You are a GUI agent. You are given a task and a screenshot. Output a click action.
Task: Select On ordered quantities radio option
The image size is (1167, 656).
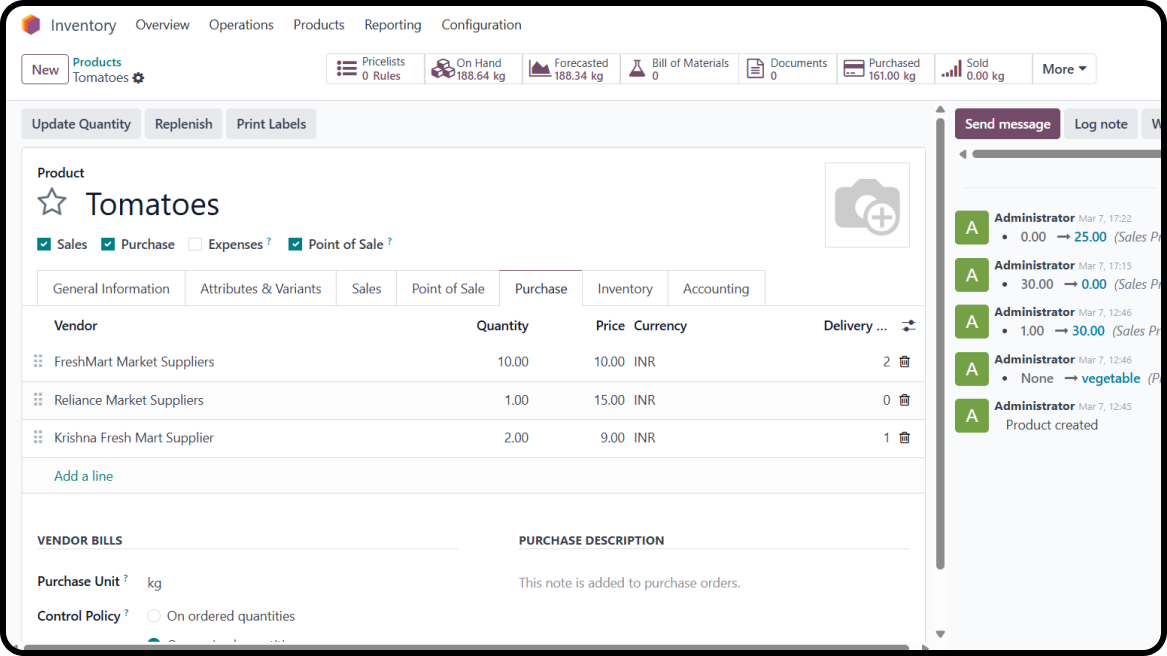click(154, 616)
